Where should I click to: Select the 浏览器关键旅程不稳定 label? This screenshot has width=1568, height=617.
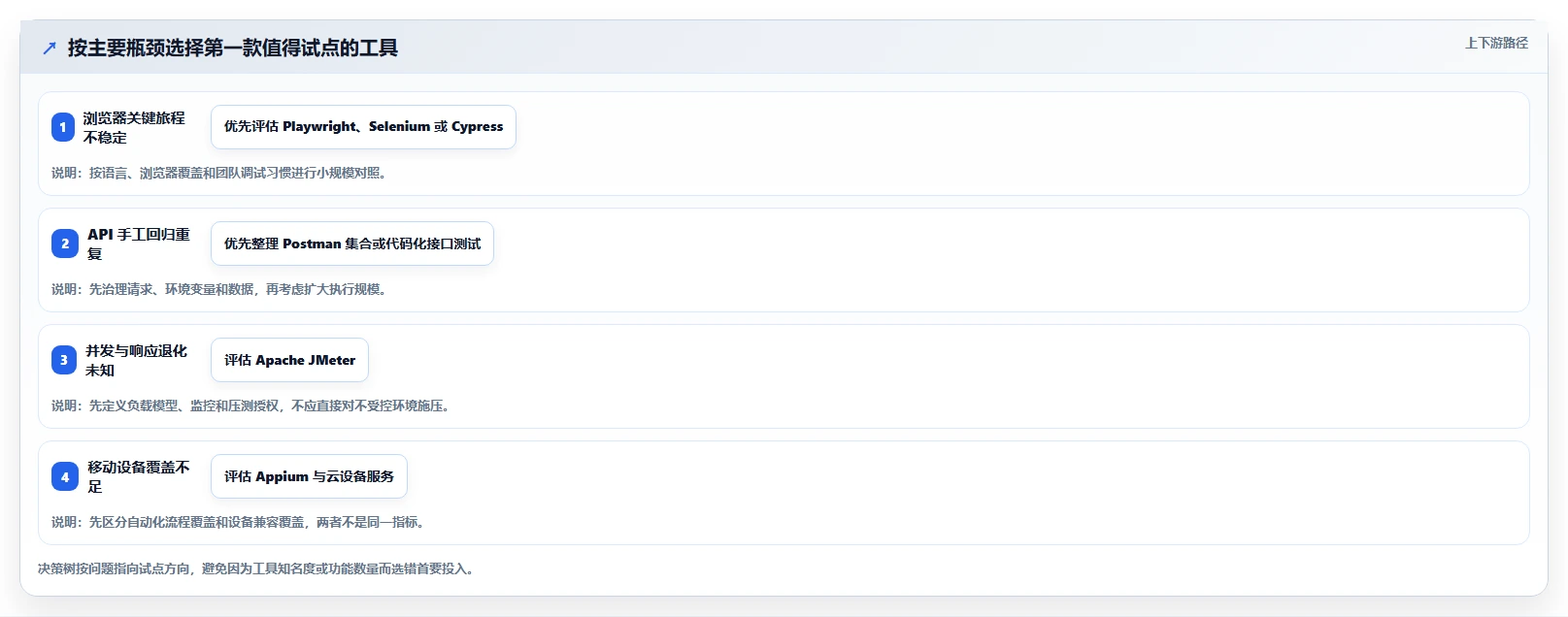tap(134, 127)
